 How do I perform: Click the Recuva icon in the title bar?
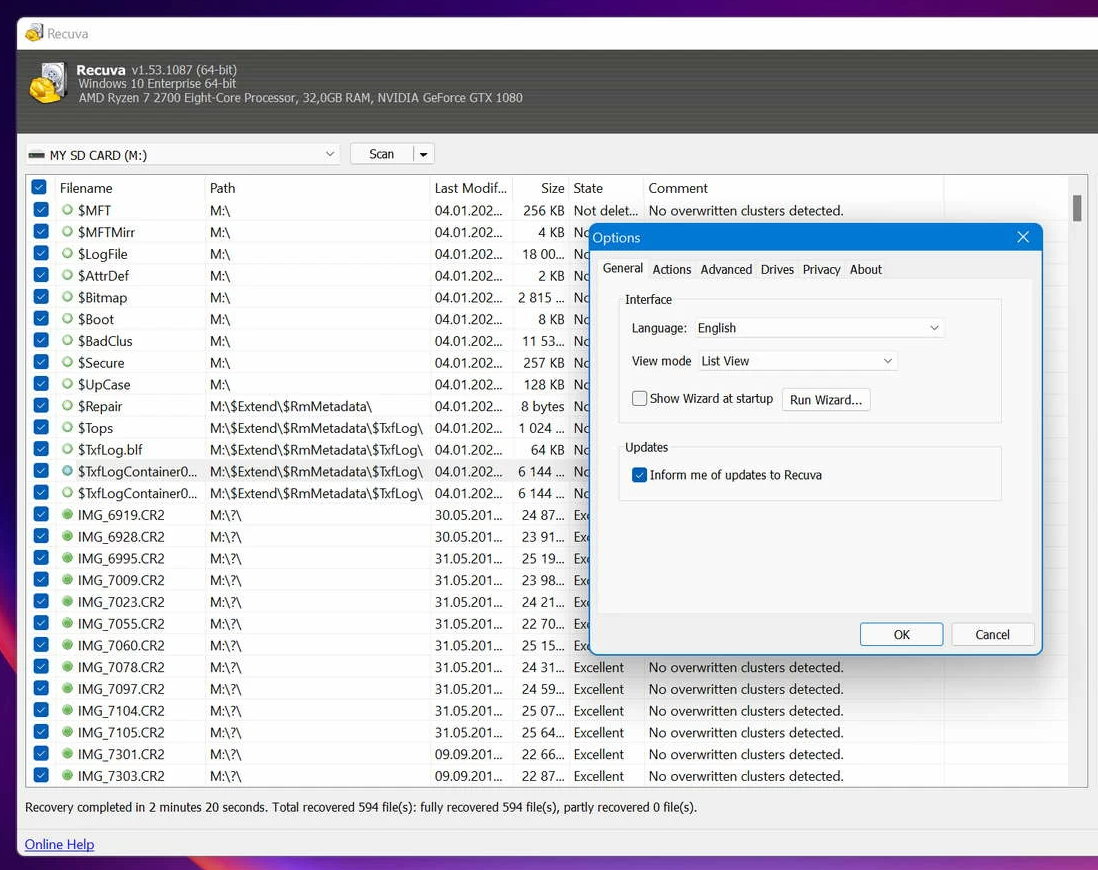[x=34, y=33]
